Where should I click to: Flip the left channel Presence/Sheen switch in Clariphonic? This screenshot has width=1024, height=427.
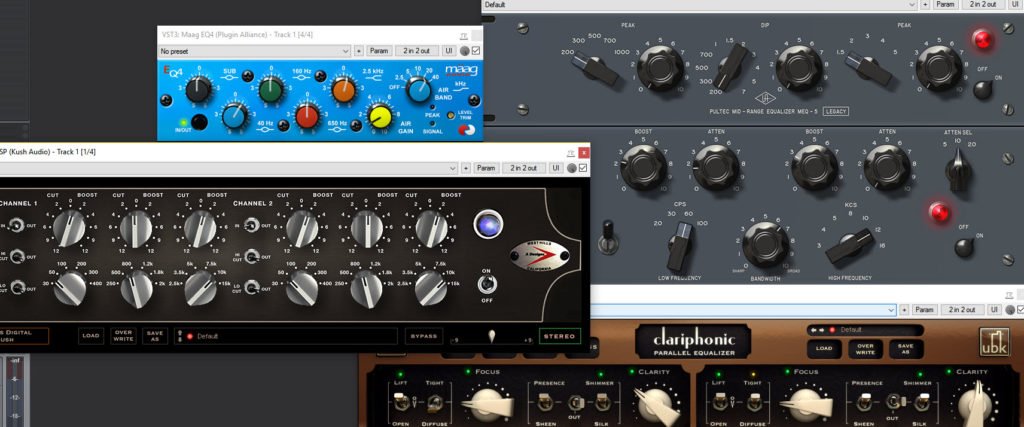click(x=544, y=403)
